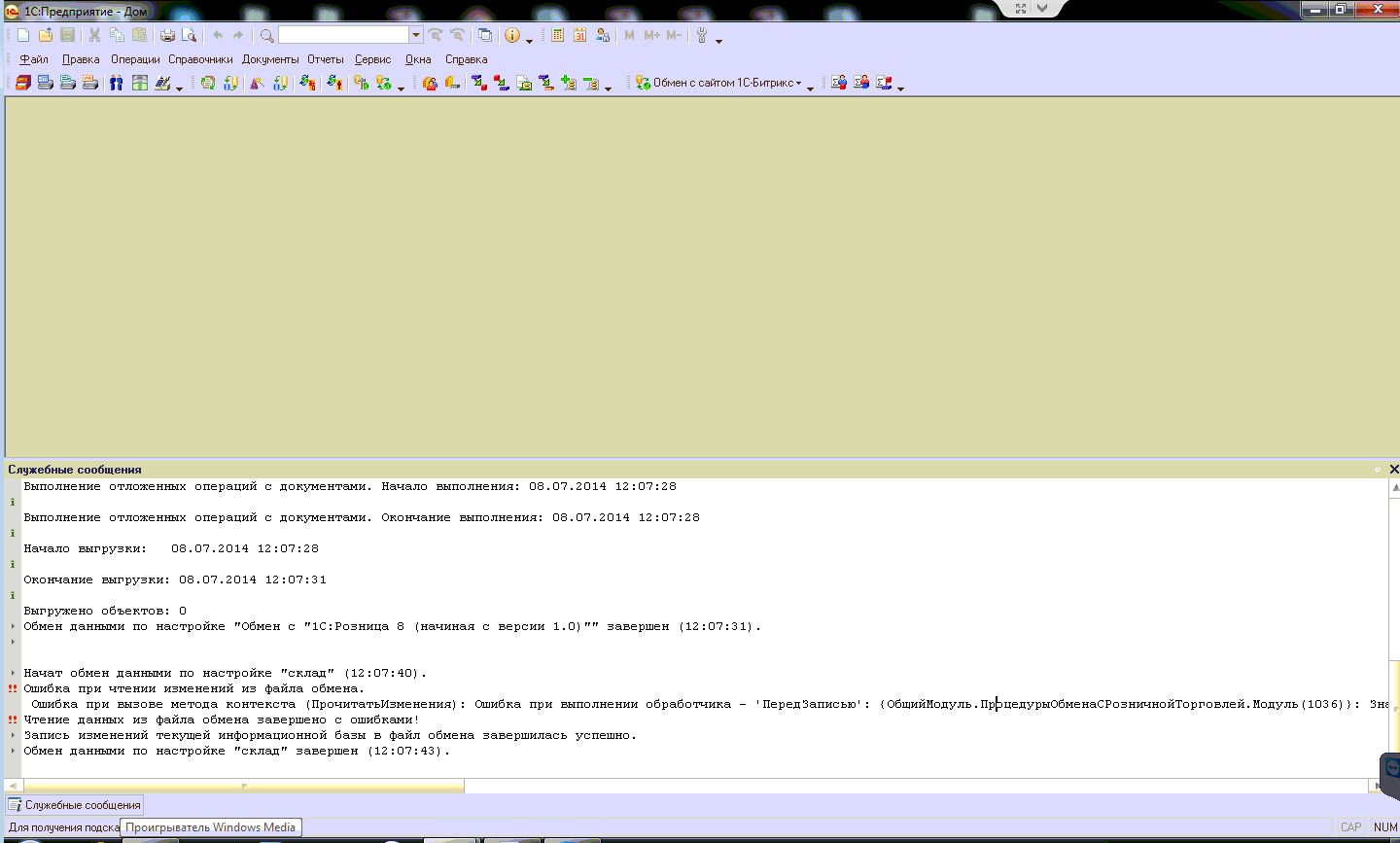Open the Справочники menu
The height and width of the screenshot is (843, 1400).
200,59
